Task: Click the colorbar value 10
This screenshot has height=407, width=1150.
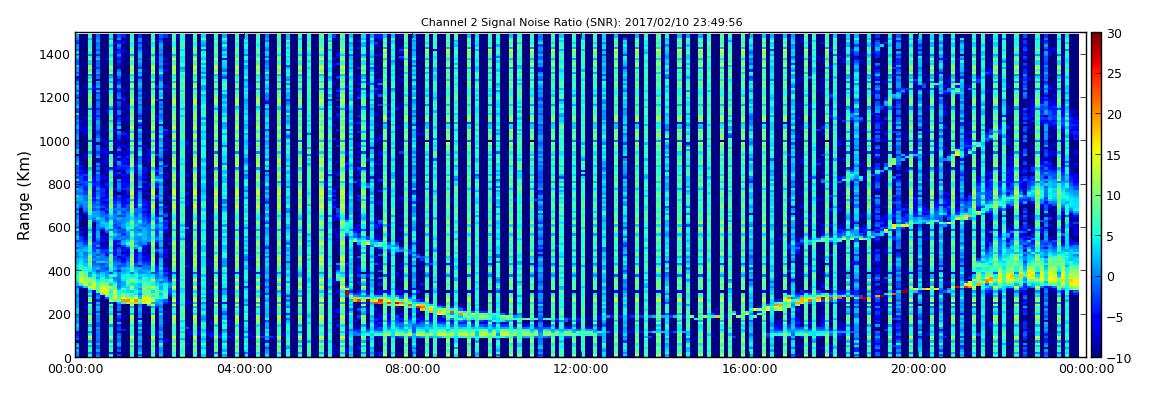Action: (1114, 196)
